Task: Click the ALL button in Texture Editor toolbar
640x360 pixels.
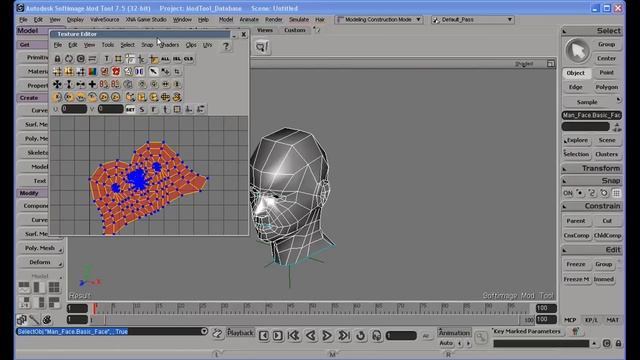Action: point(165,59)
